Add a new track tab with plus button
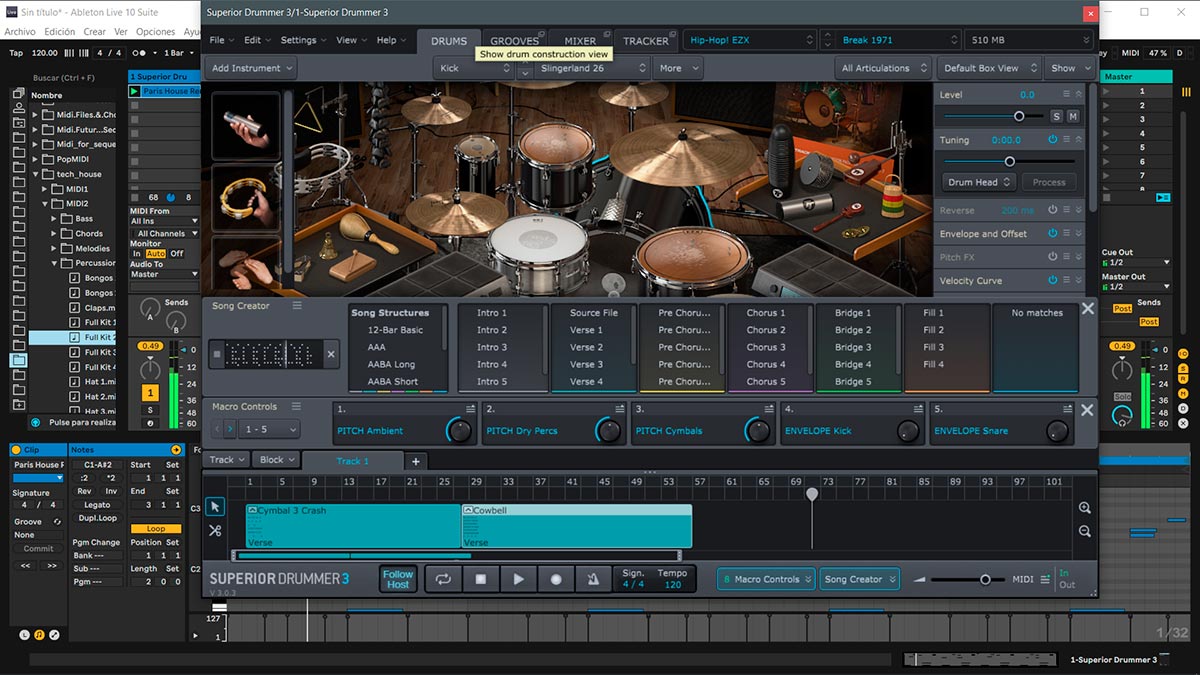The width and height of the screenshot is (1200, 675). 416,461
